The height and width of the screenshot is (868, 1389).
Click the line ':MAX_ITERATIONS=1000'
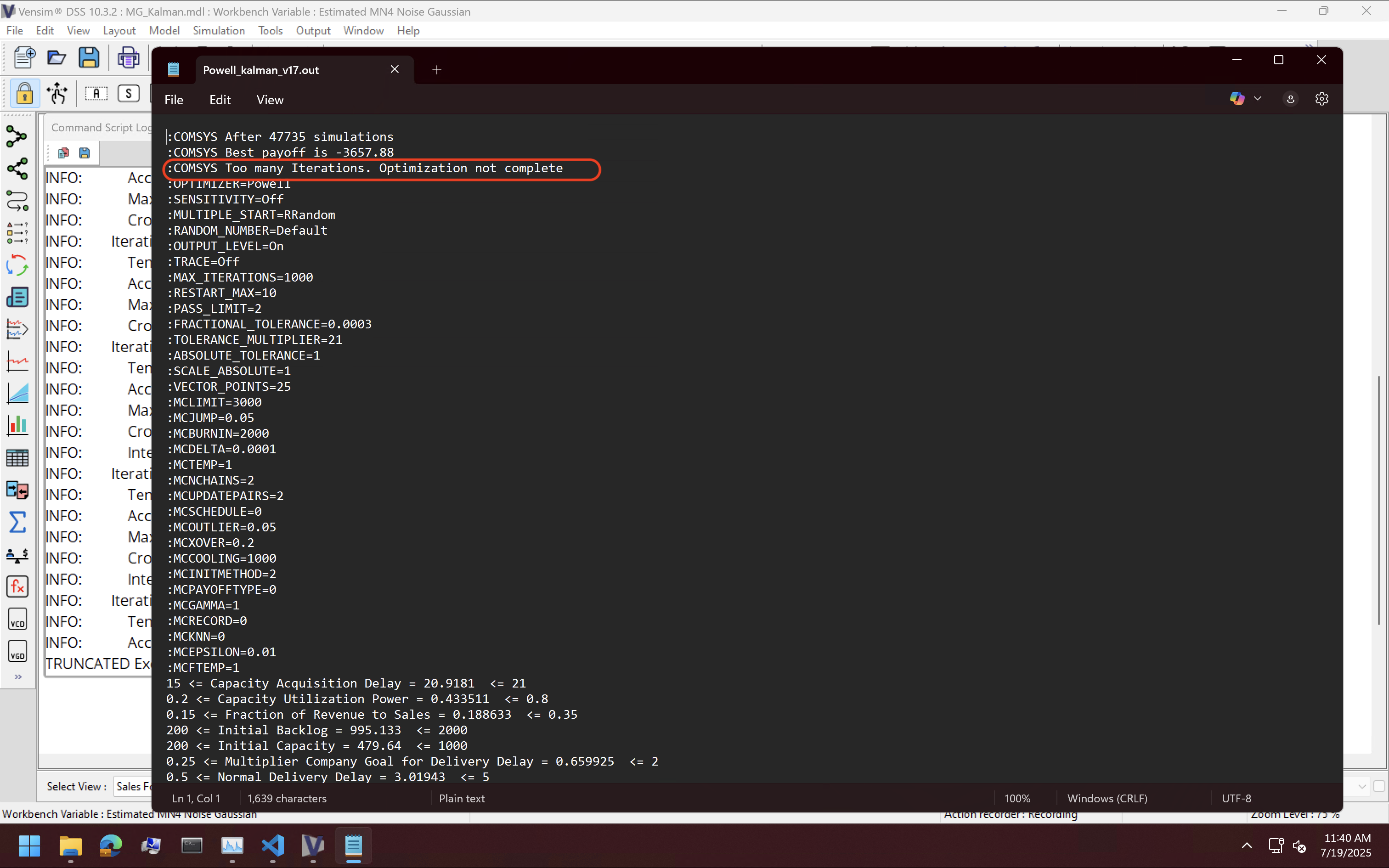tap(240, 277)
